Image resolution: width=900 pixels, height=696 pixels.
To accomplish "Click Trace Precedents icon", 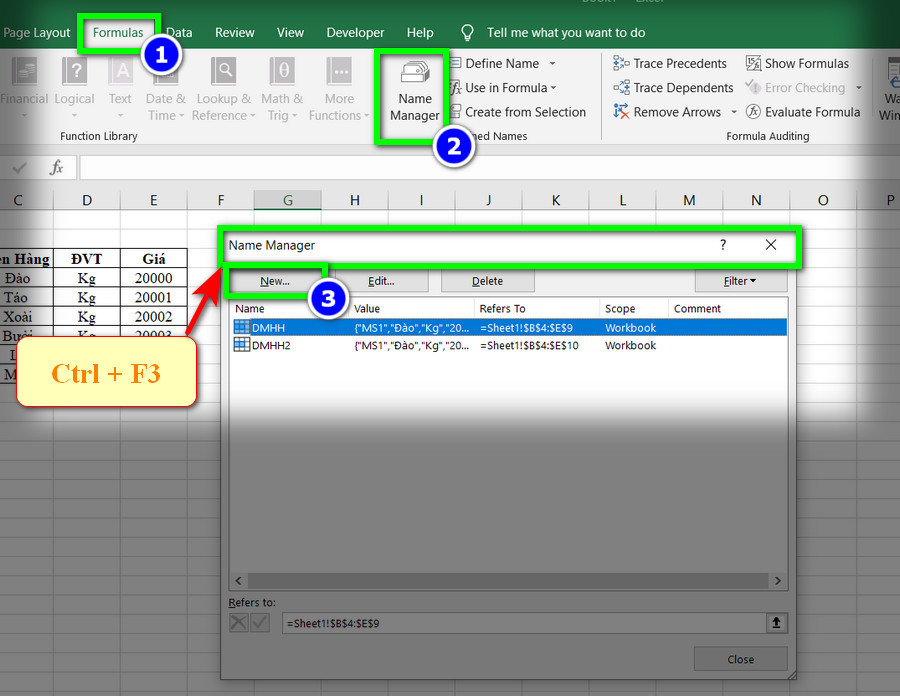I will coord(621,63).
